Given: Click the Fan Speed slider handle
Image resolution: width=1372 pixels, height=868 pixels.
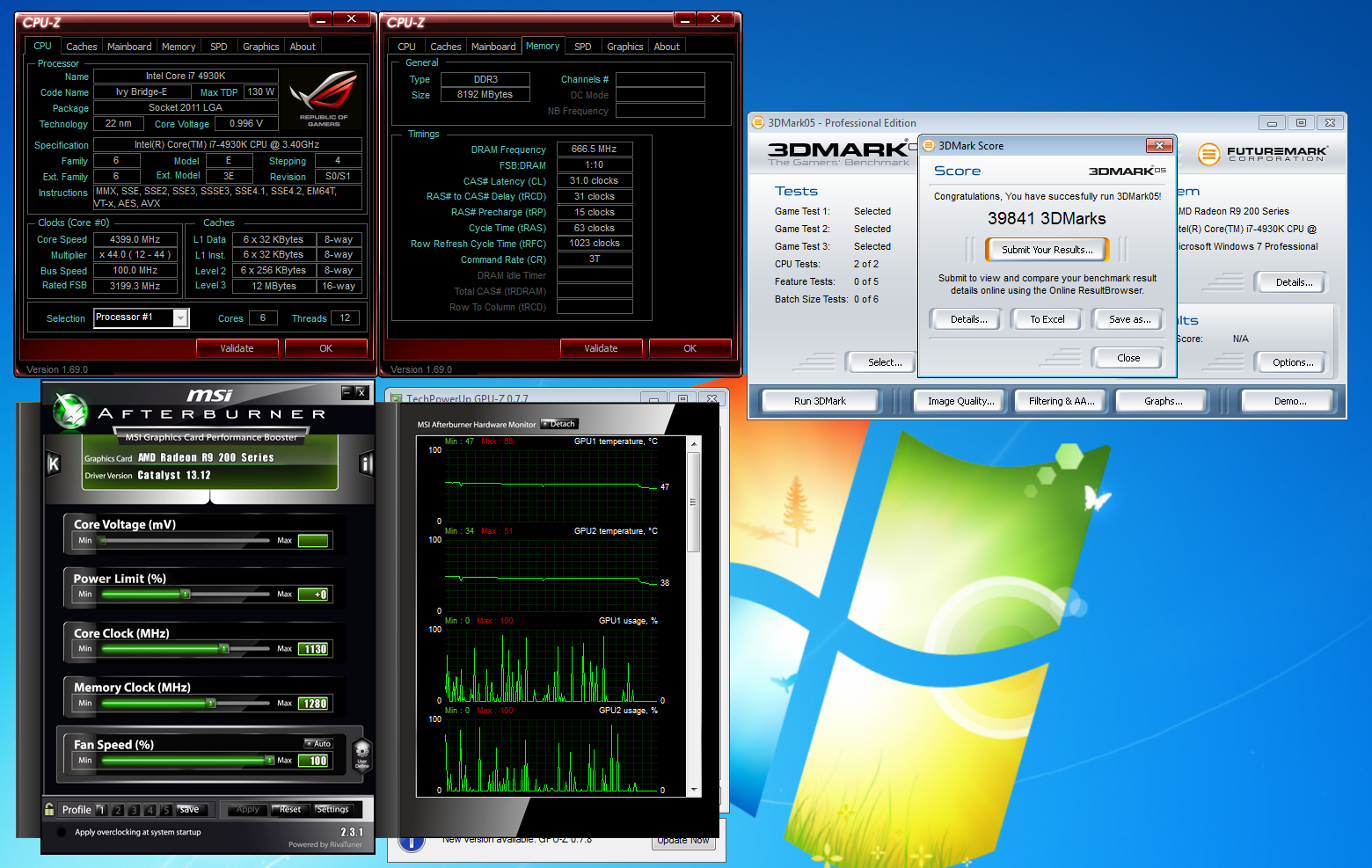Looking at the screenshot, I should pos(270,760).
